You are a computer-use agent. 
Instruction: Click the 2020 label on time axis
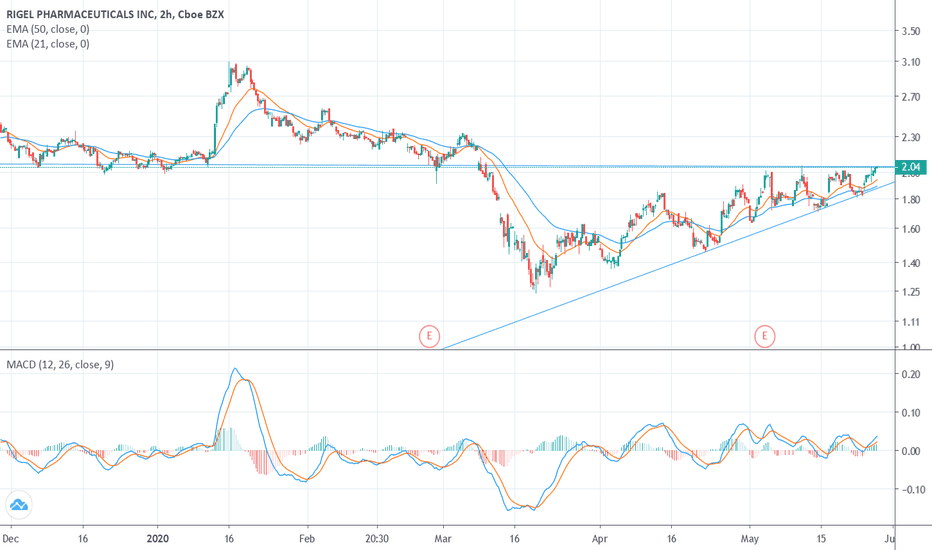158,539
